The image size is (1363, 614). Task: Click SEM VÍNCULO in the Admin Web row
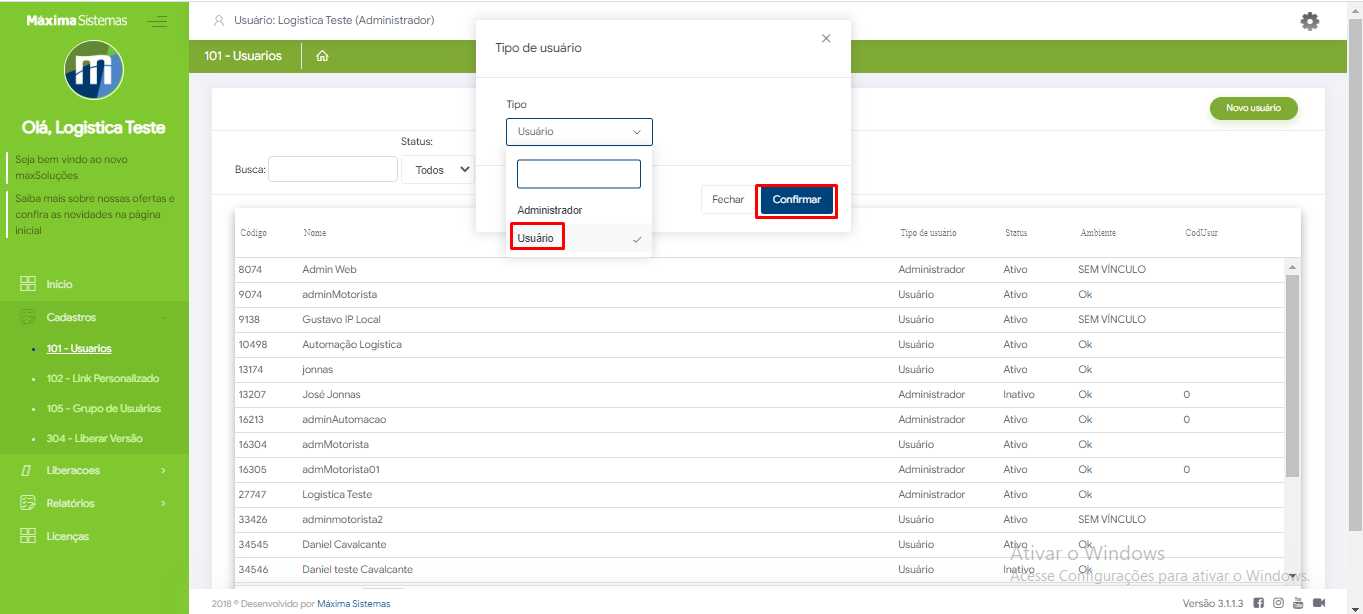pyautogui.click(x=1112, y=270)
